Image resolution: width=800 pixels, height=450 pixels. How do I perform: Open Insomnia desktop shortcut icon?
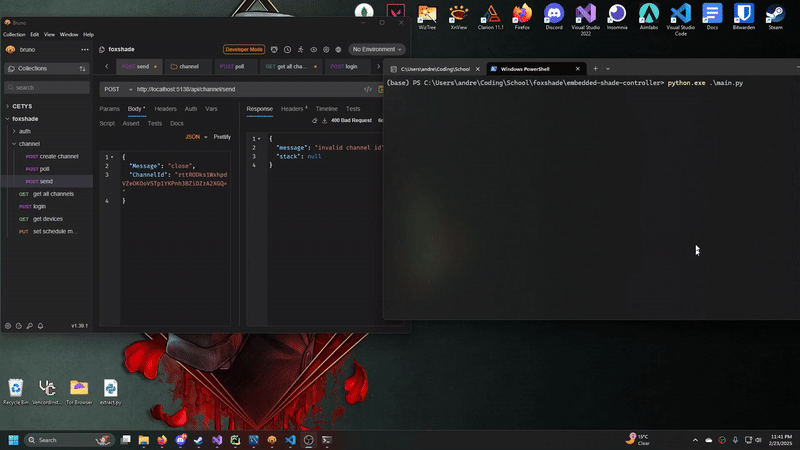[617, 17]
